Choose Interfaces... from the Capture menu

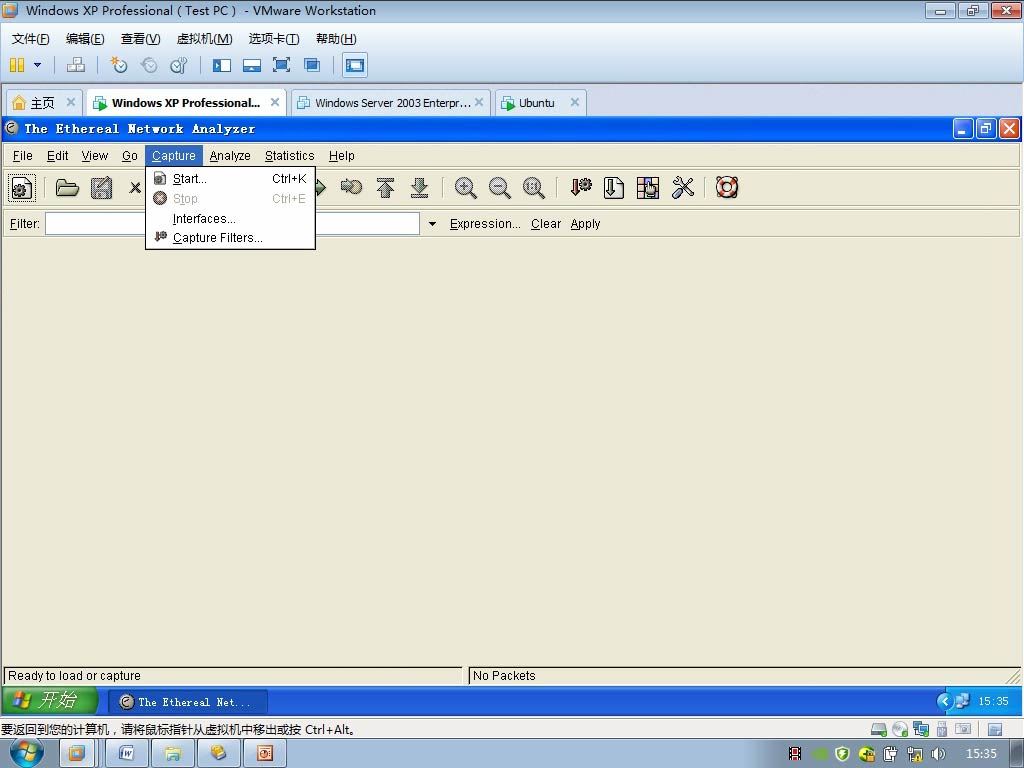click(x=231, y=219)
